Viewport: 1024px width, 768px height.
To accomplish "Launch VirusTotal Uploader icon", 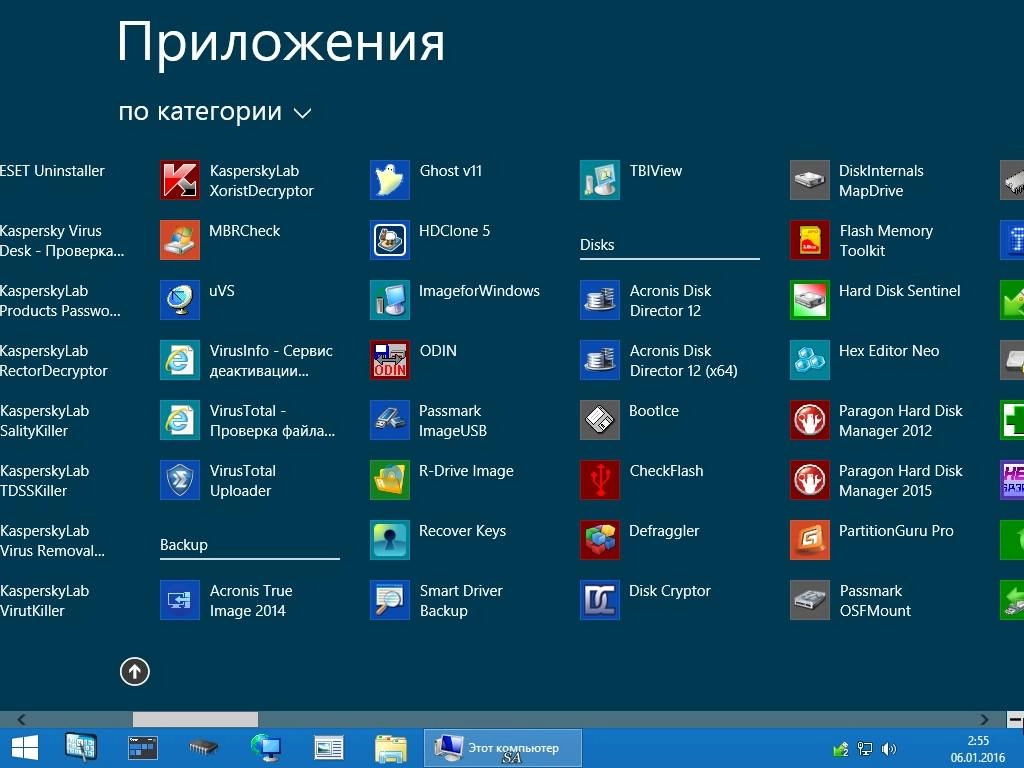I will 180,481.
